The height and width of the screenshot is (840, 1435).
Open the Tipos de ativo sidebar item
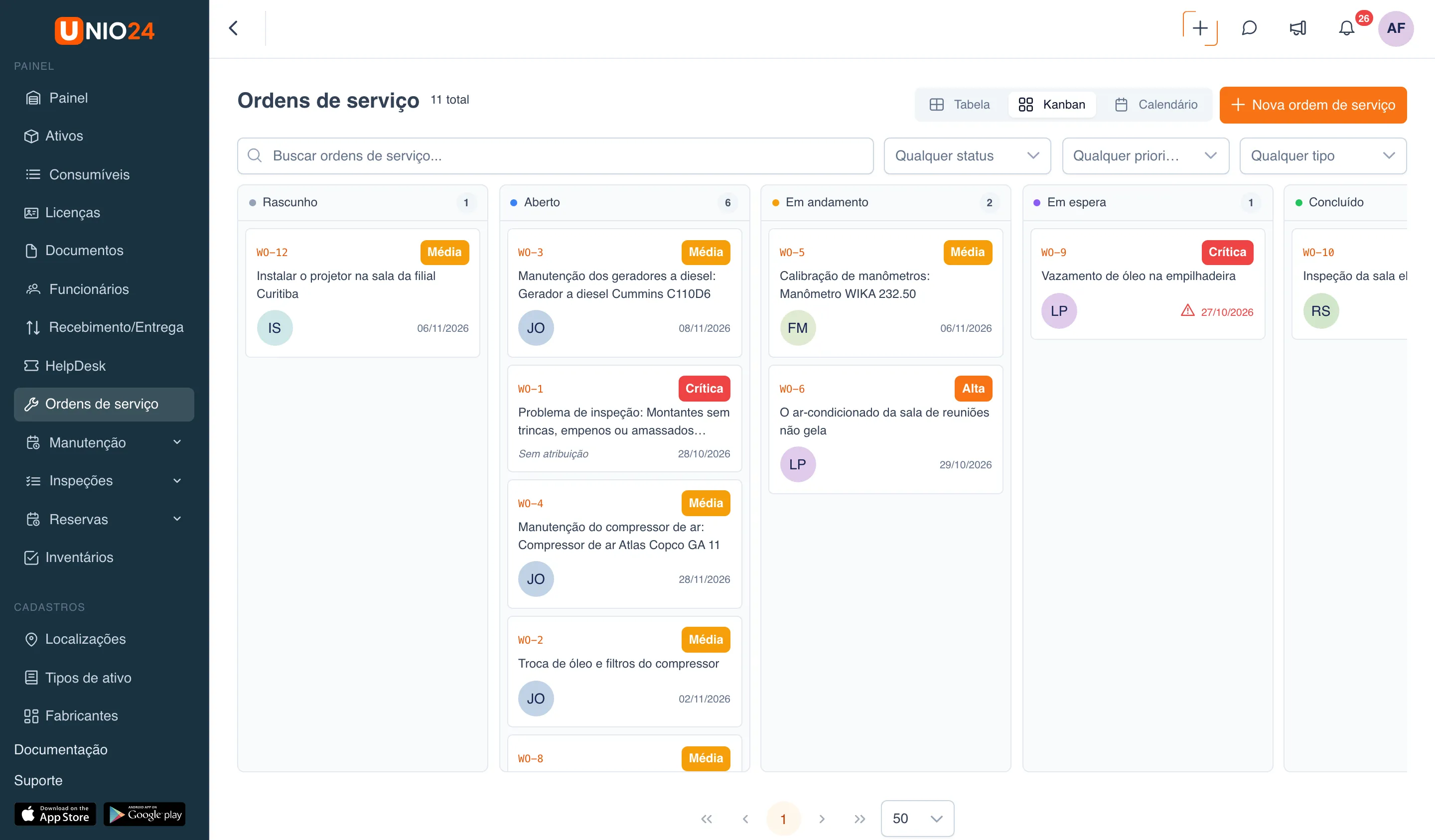pos(104,678)
